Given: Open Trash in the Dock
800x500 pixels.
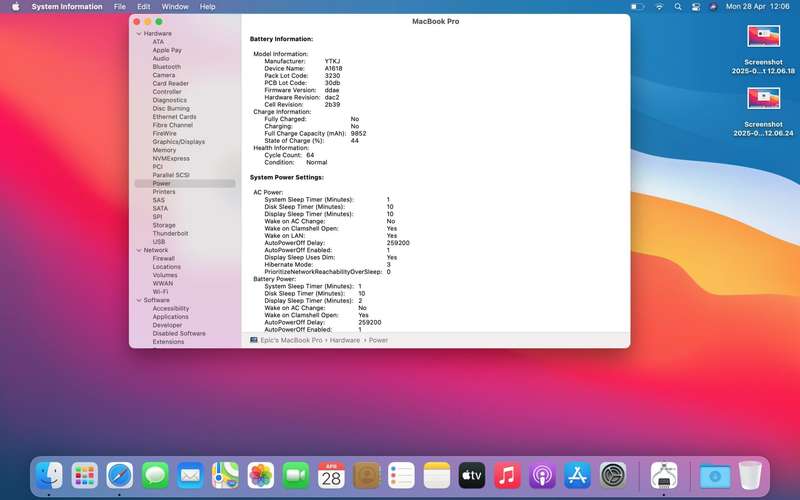Looking at the screenshot, I should coord(750,476).
